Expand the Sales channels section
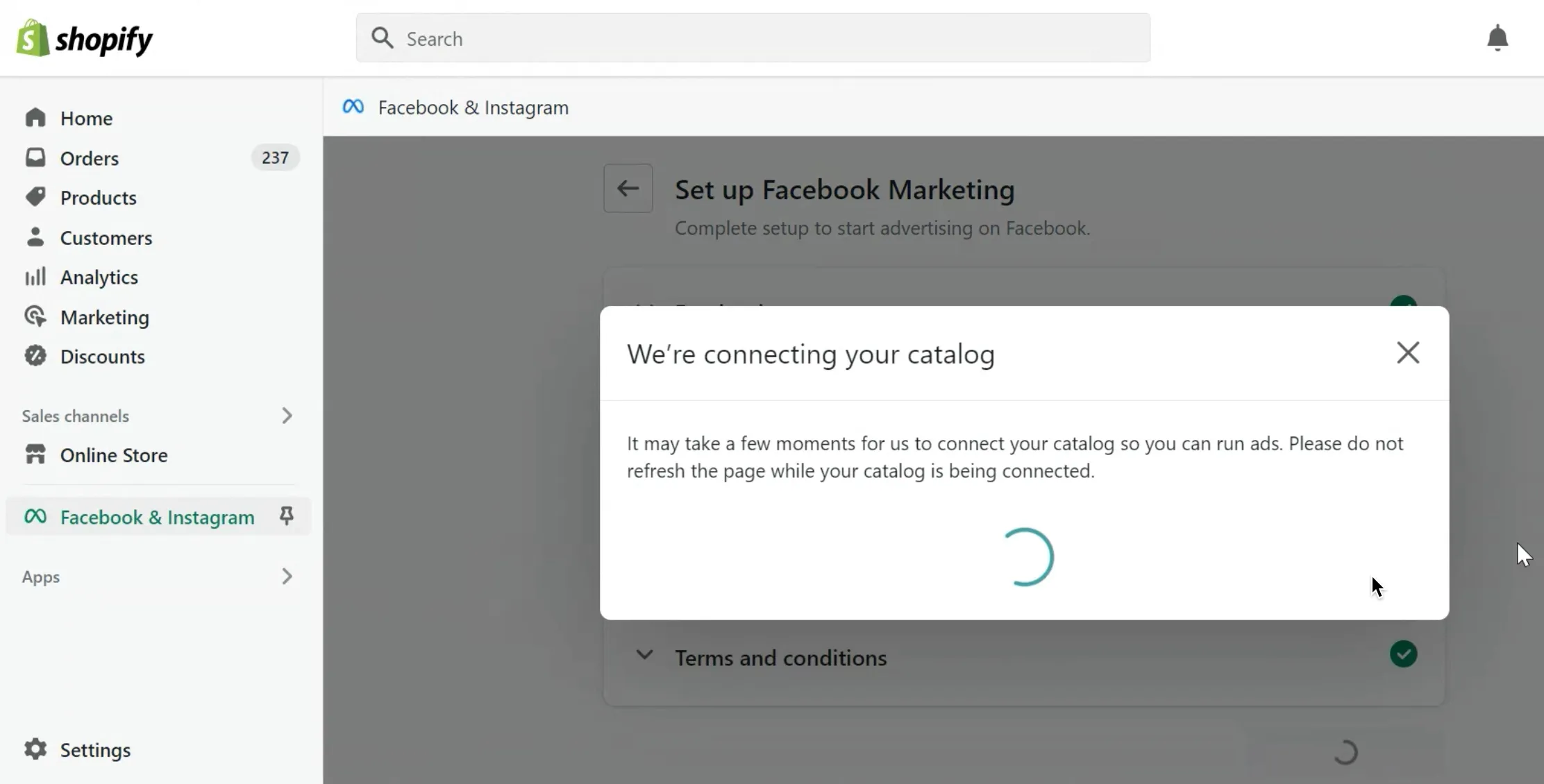This screenshot has width=1544, height=784. pyautogui.click(x=287, y=416)
